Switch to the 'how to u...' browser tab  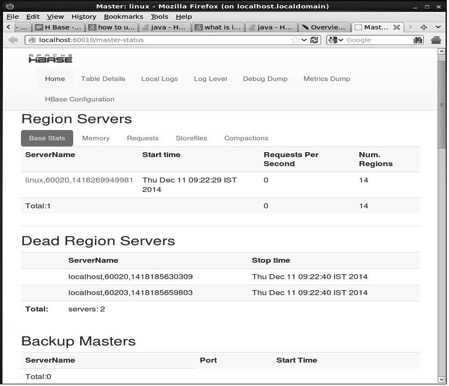pos(112,27)
